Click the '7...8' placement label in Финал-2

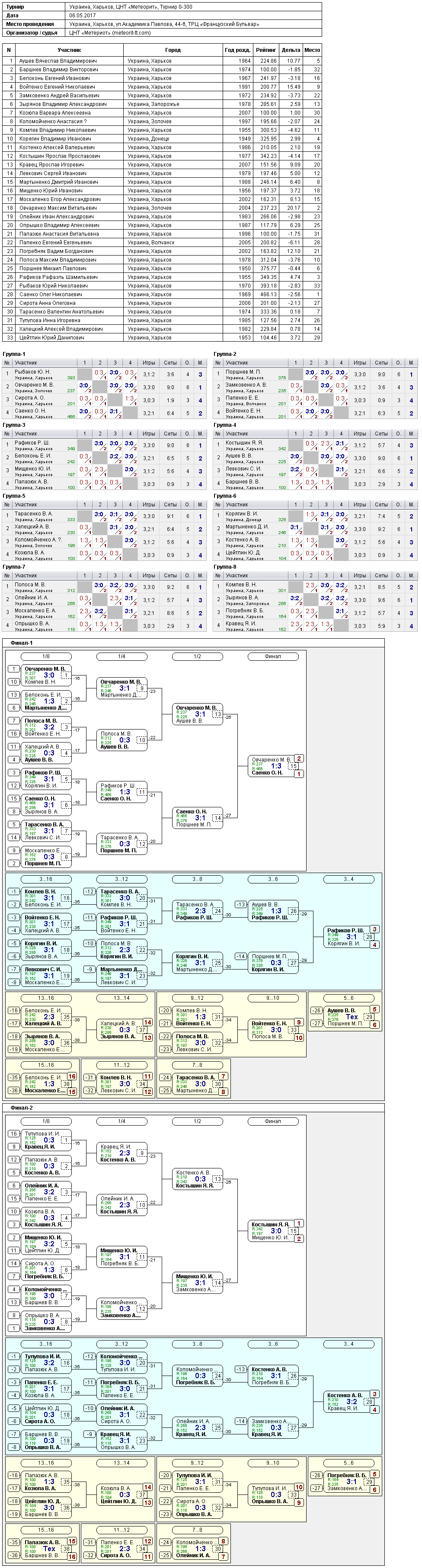point(197,1530)
